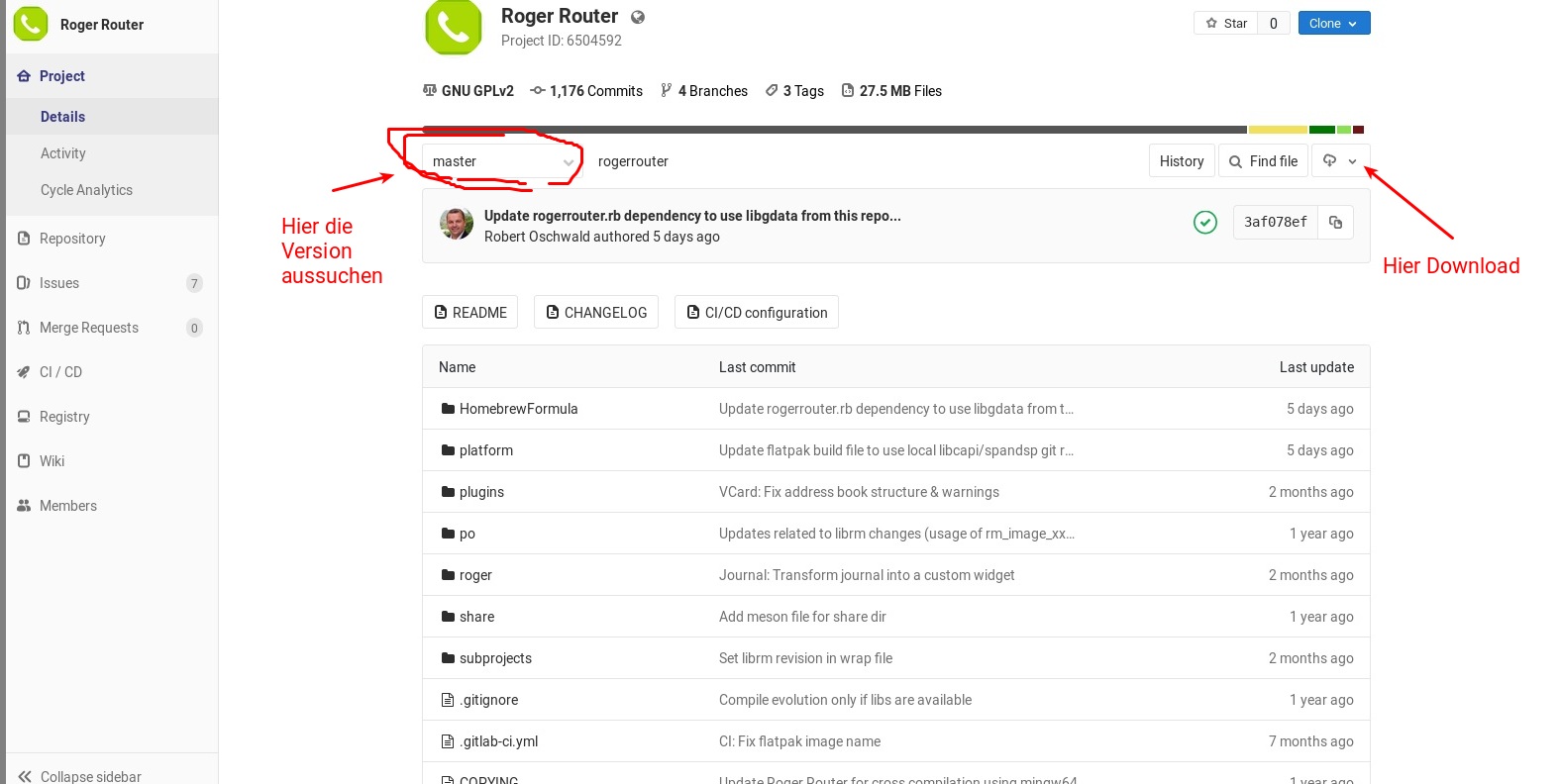Click the collapse sidebar double-chevron icon
The width and height of the screenshot is (1560, 784).
click(25, 777)
